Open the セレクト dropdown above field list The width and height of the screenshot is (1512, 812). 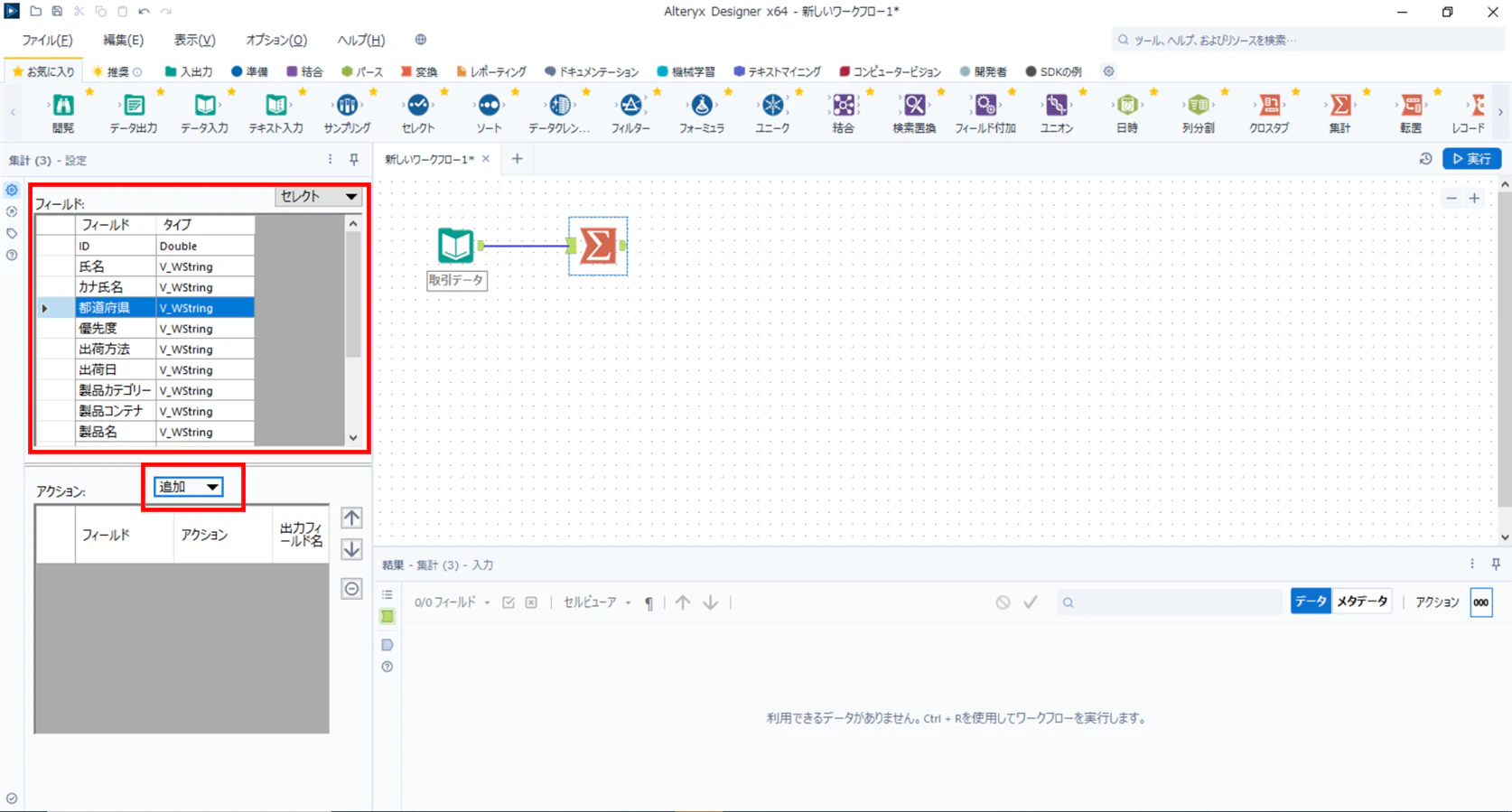[x=318, y=196]
